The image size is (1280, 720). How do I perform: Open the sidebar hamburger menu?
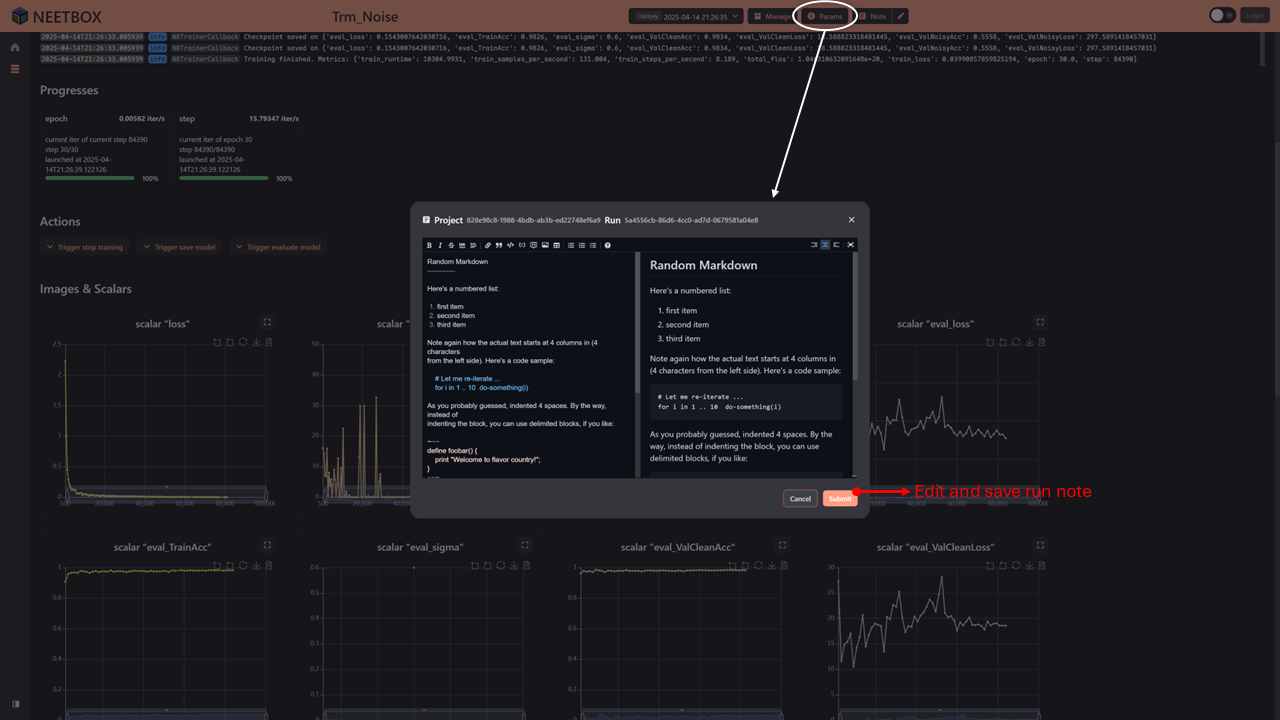point(14,68)
